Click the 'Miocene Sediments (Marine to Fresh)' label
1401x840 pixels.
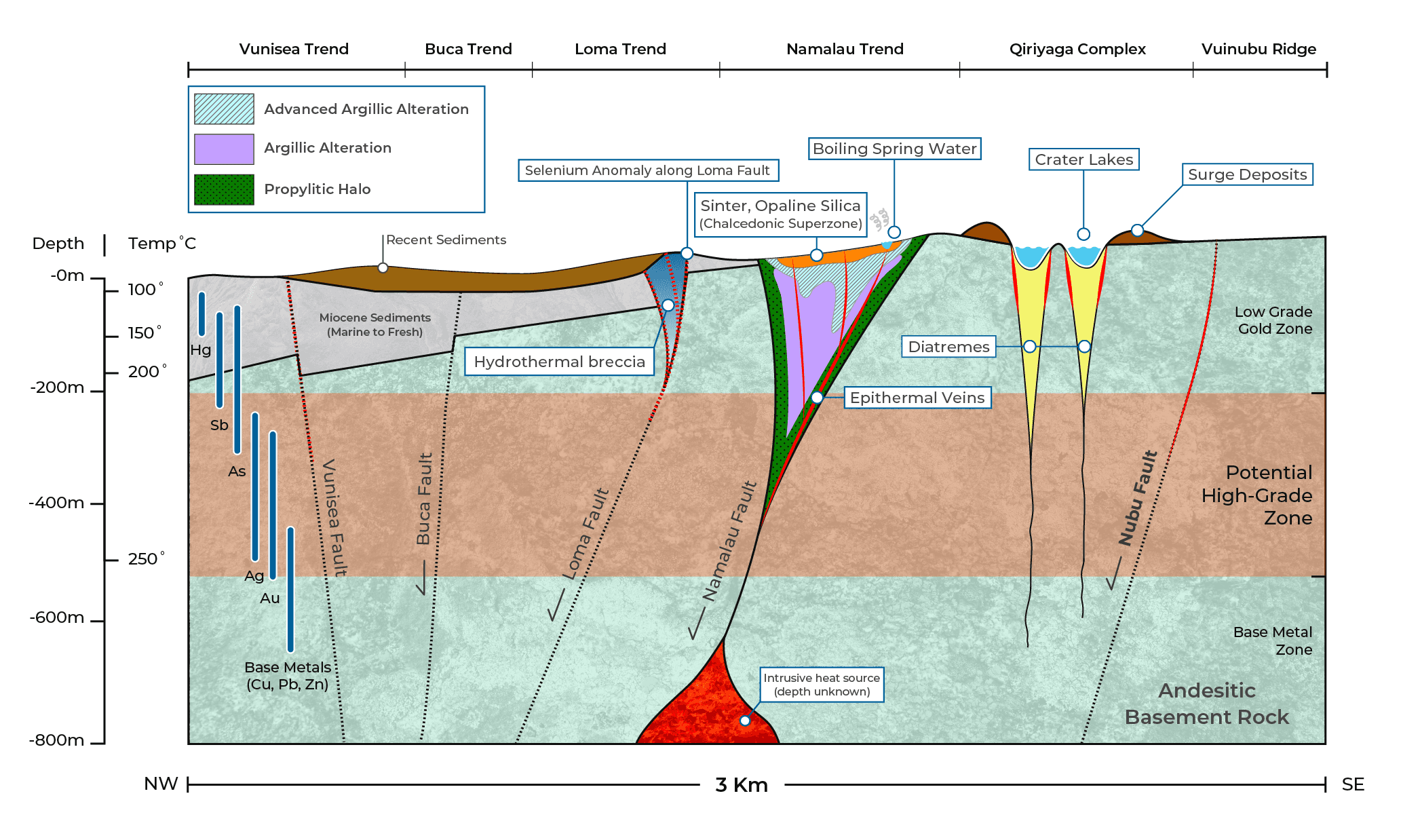point(375,324)
